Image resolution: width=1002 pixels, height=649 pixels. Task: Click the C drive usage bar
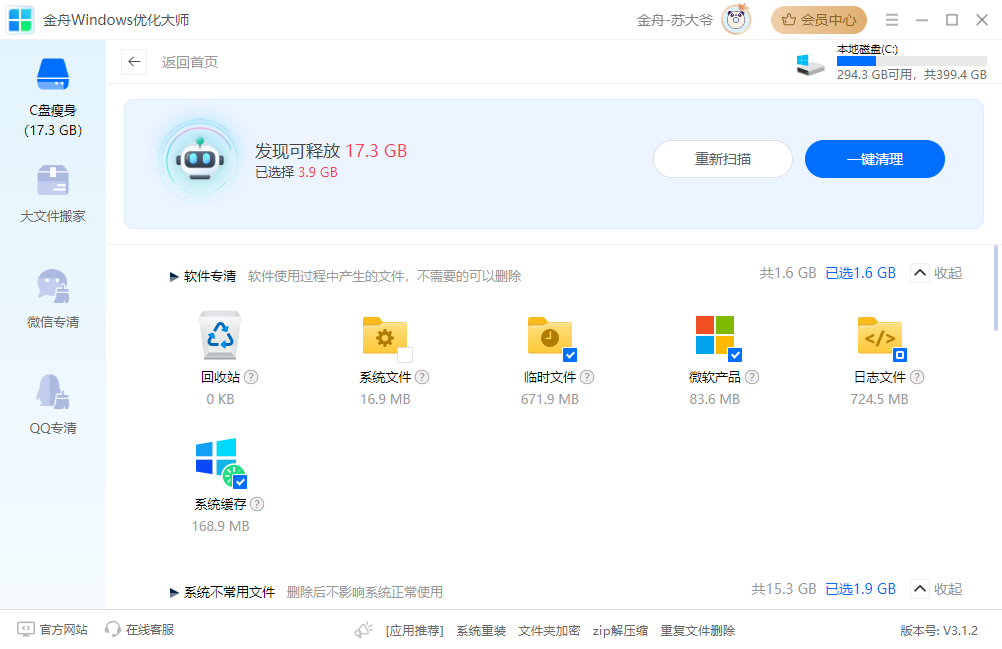pyautogui.click(x=912, y=61)
